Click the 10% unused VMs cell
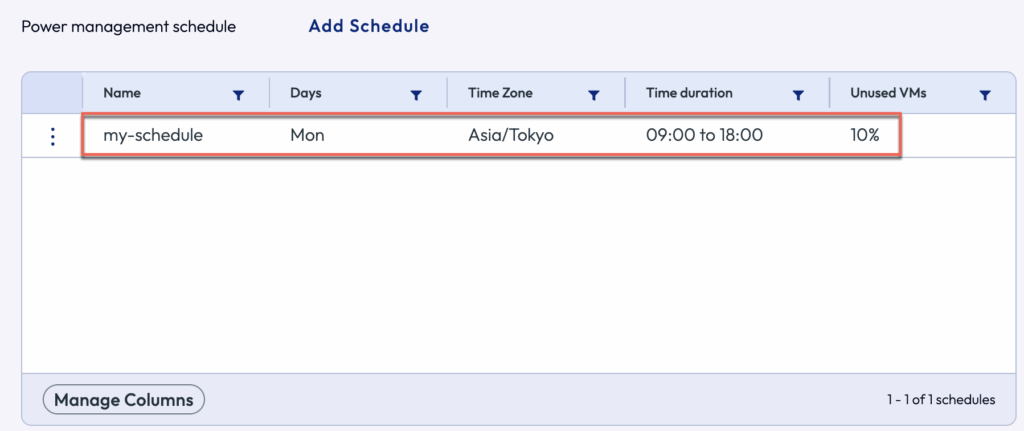 (864, 135)
